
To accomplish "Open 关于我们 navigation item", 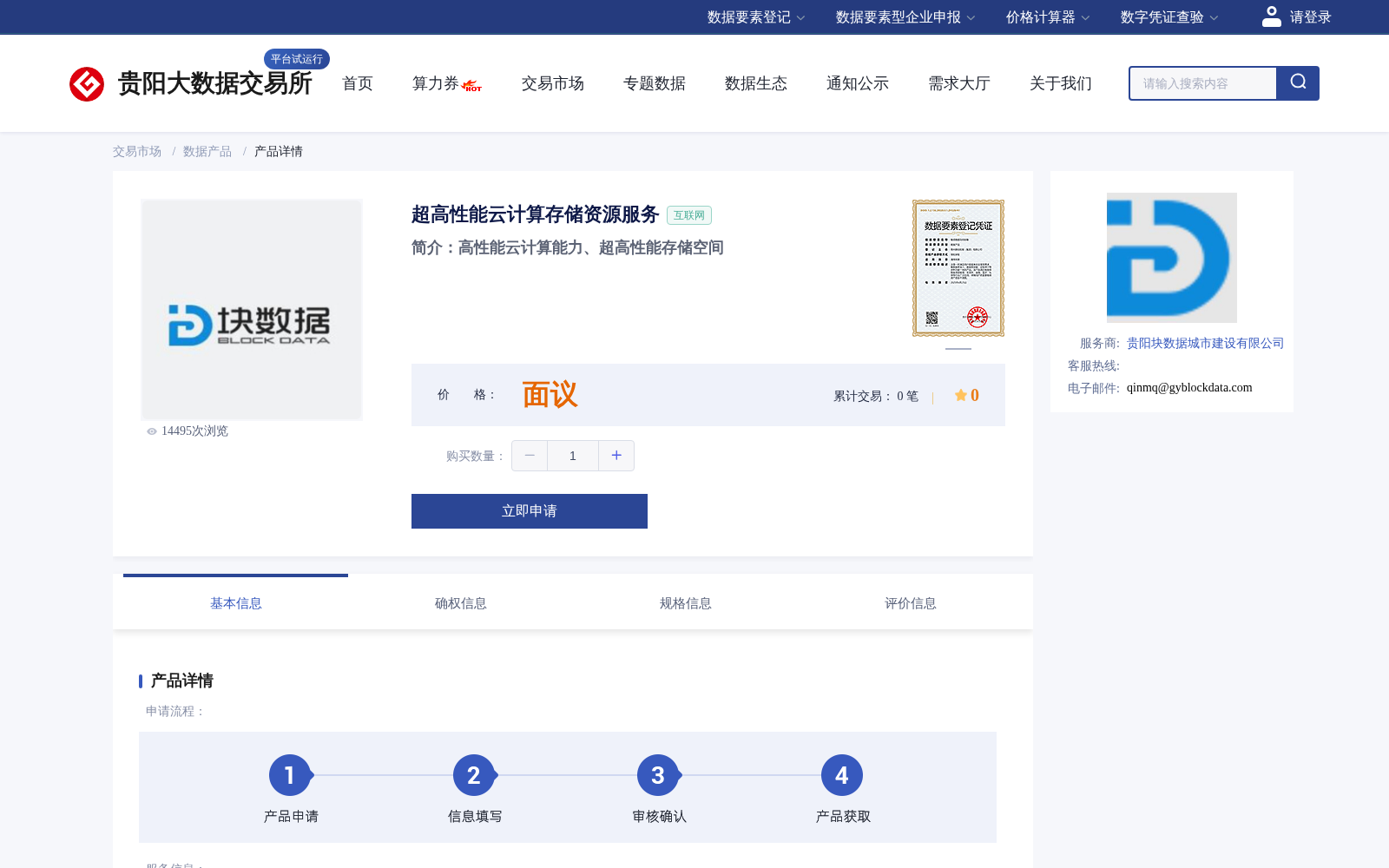I will pos(1061,83).
